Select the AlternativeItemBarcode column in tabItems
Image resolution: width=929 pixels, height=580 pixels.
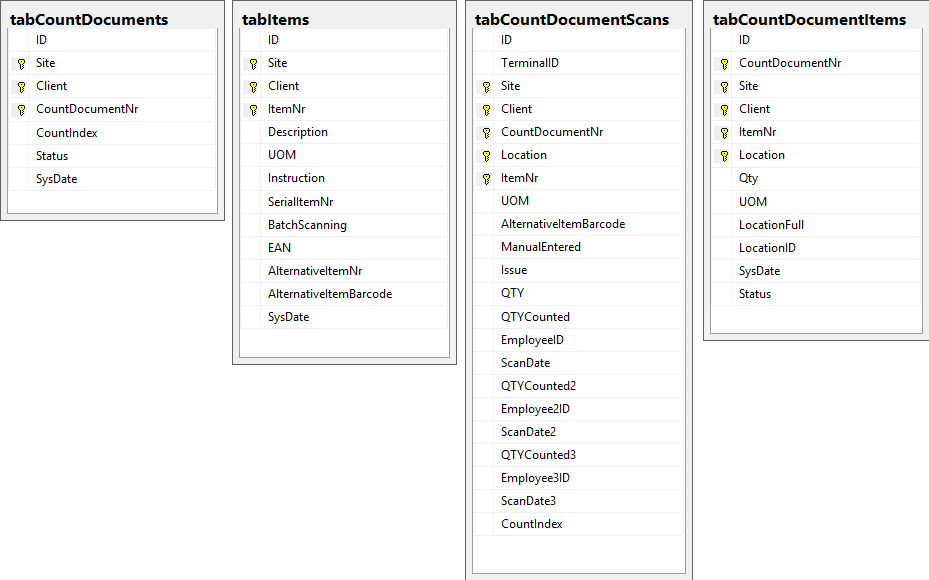point(330,294)
